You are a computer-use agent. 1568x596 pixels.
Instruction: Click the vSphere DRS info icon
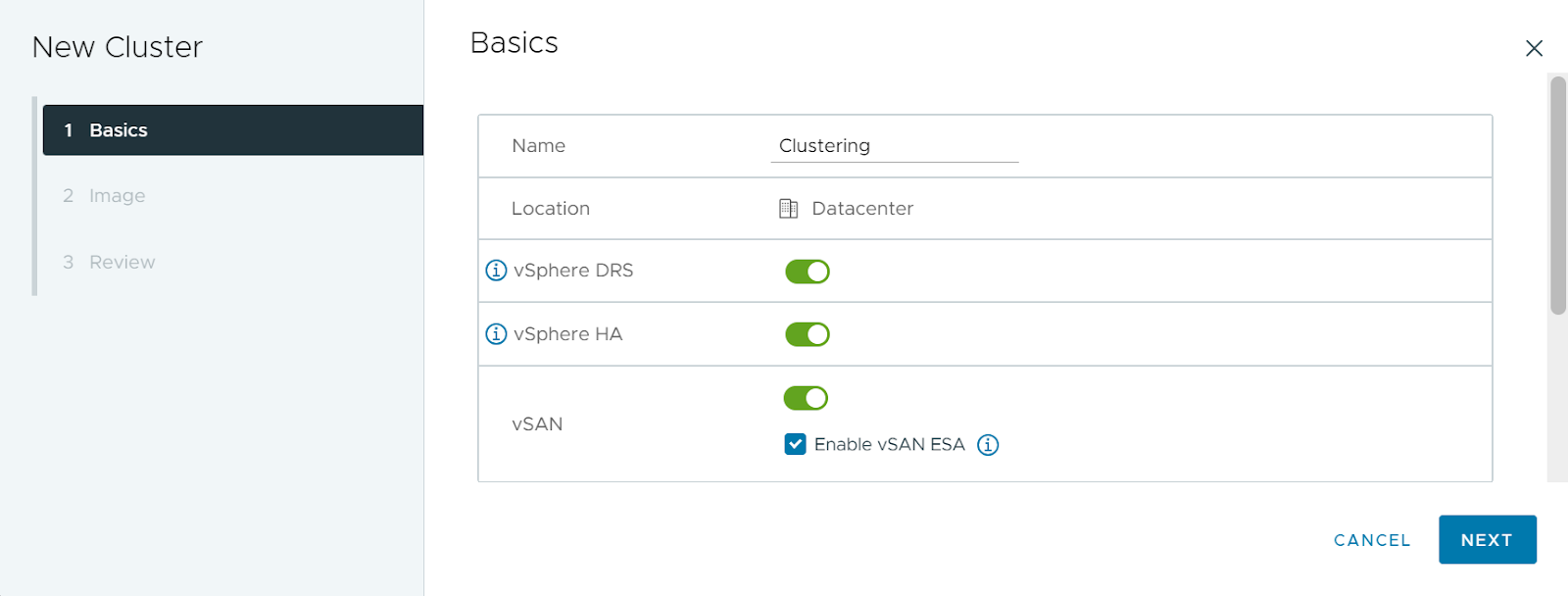[497, 271]
